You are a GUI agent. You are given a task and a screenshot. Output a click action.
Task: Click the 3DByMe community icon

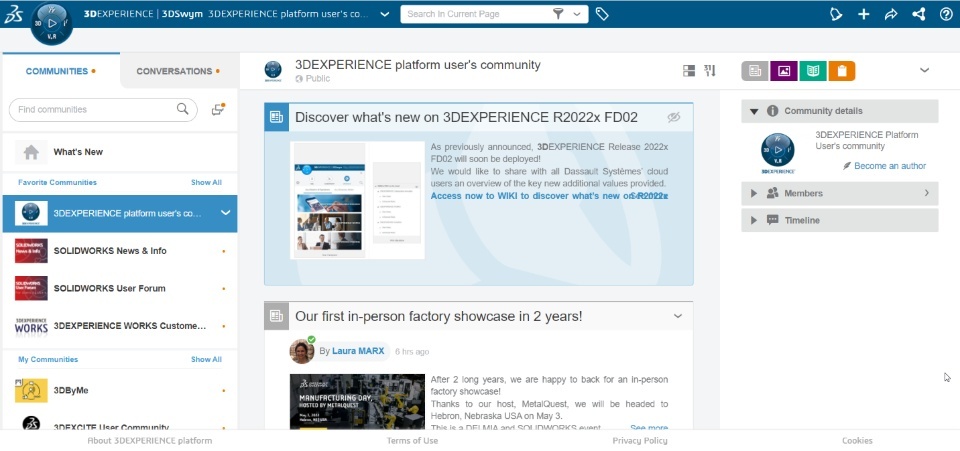31,390
